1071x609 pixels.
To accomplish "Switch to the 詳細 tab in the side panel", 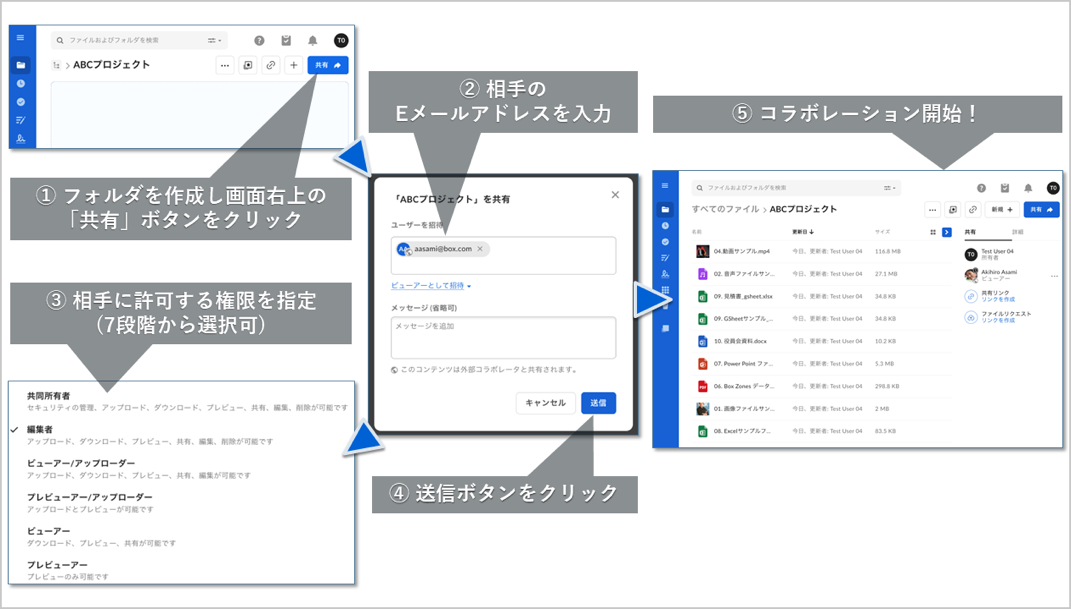I will point(1018,232).
